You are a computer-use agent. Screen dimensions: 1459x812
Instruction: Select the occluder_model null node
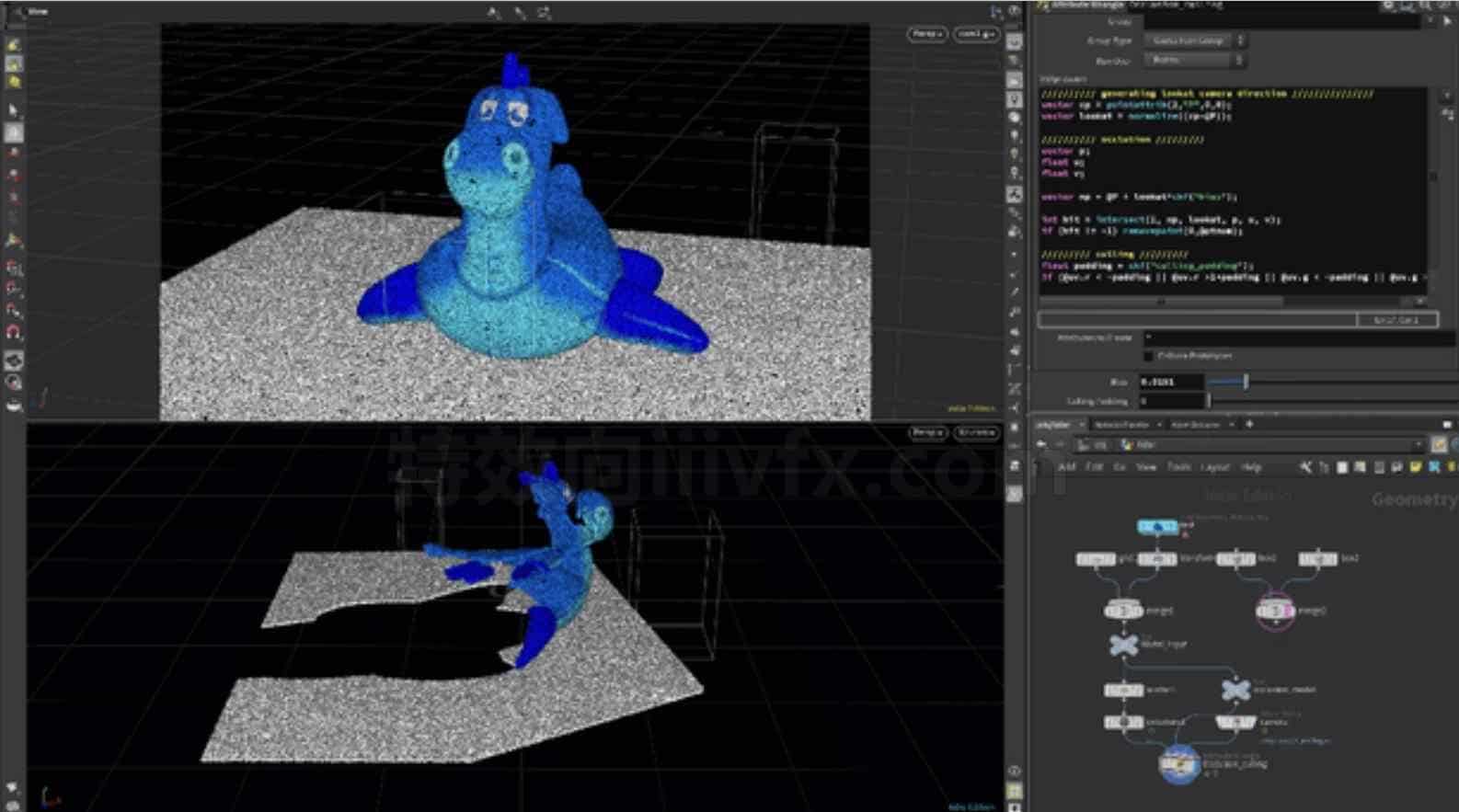click(x=1235, y=689)
